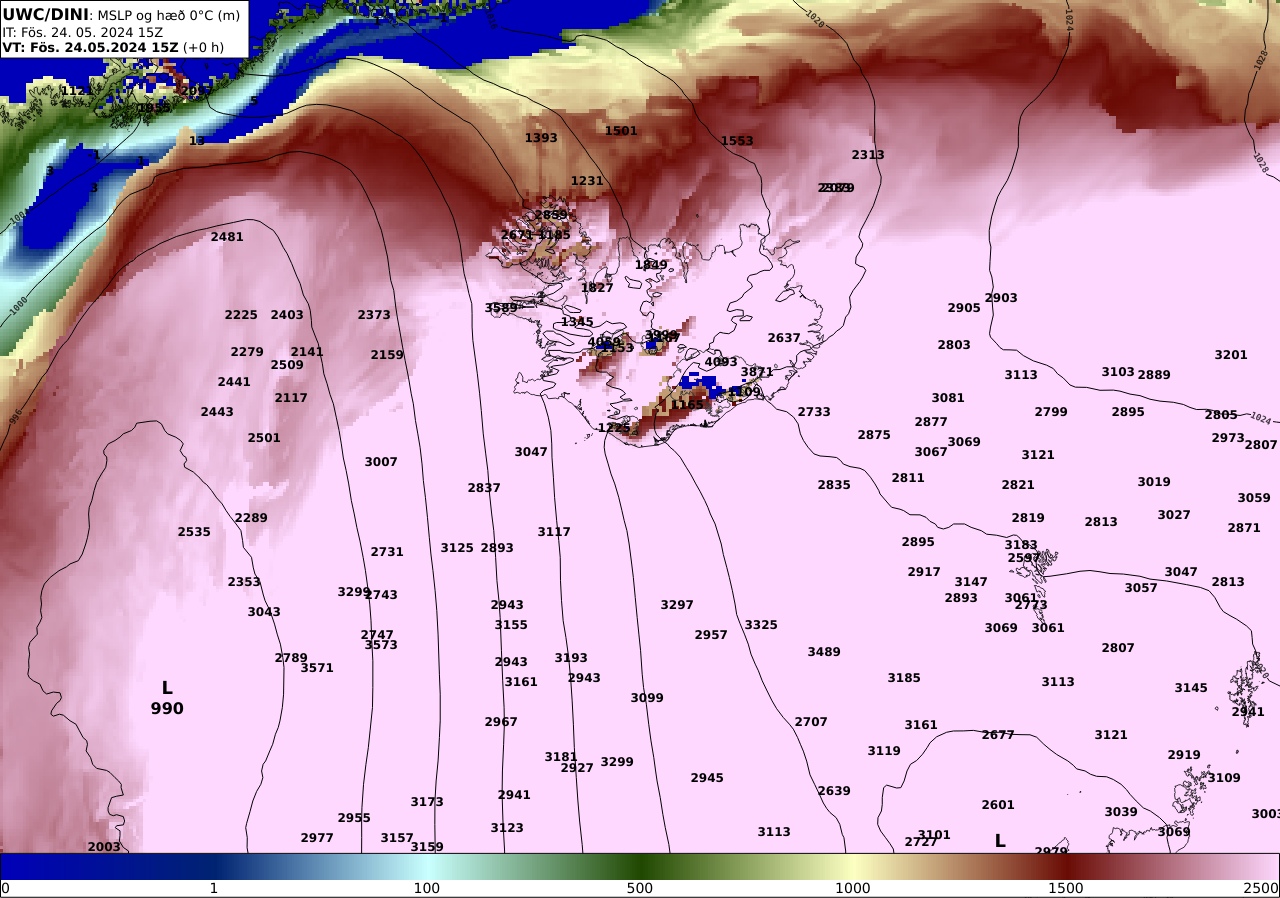Click the color scale label 1000
The width and height of the screenshot is (1280, 898).
pos(853,888)
